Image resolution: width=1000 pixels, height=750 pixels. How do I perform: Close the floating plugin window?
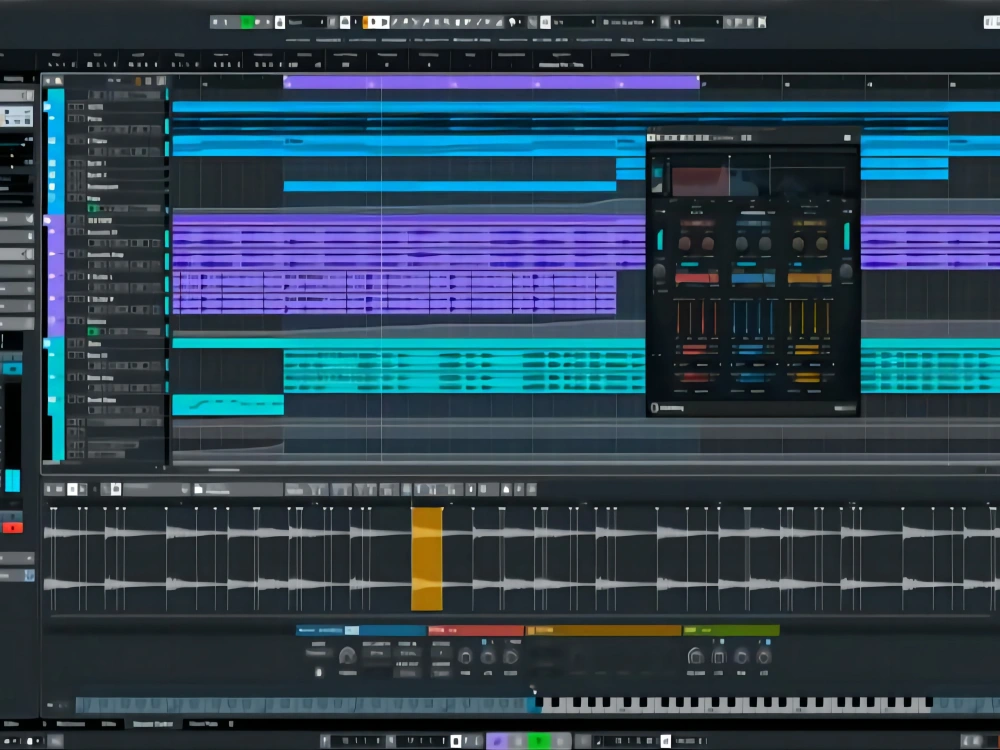coord(847,138)
